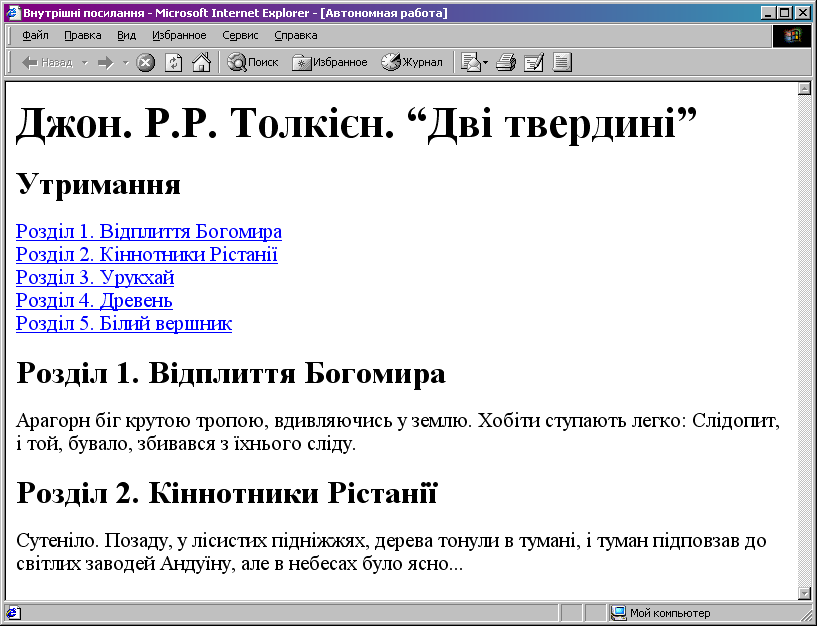Image resolution: width=817 pixels, height=626 pixels.
Task: Click the heading Джон. Р.Р. Толкієн
Action: click(205, 123)
